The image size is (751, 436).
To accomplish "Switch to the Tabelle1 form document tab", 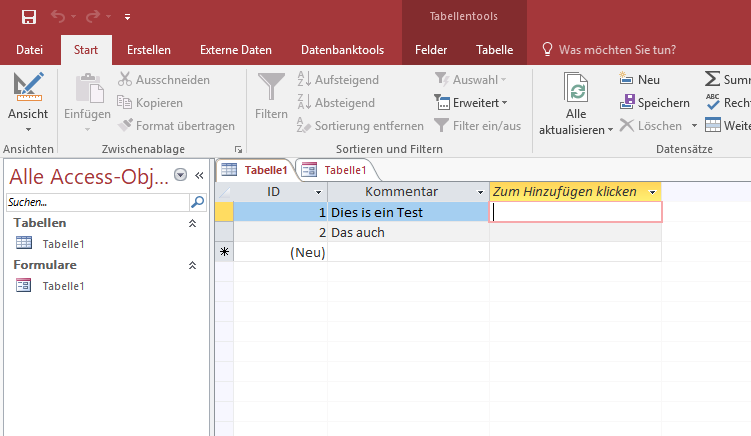I will point(334,170).
